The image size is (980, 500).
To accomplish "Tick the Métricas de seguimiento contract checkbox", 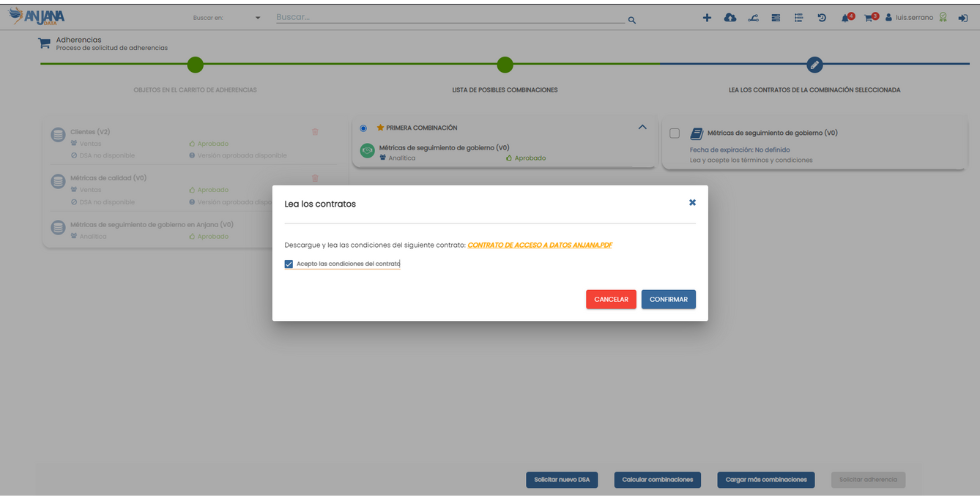I will [675, 133].
